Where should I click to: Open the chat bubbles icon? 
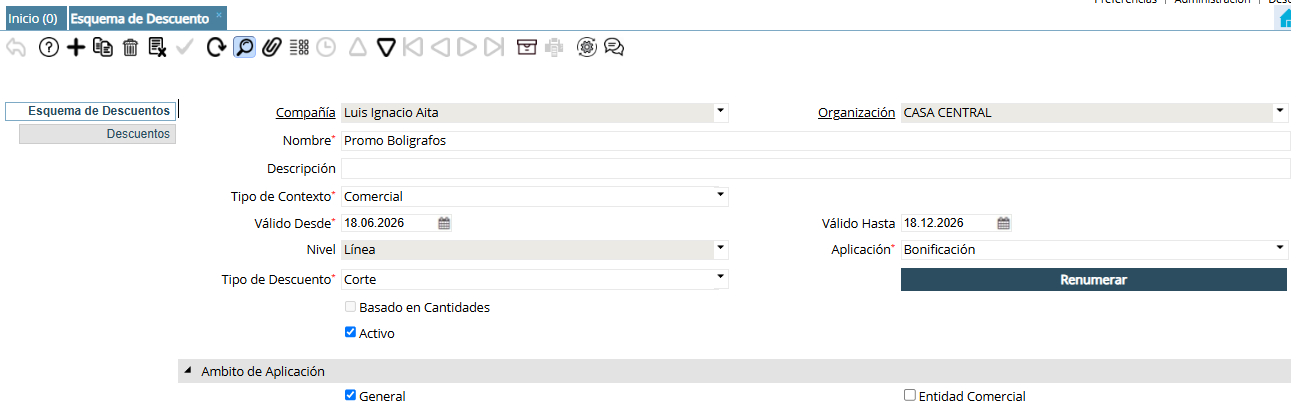coord(614,47)
